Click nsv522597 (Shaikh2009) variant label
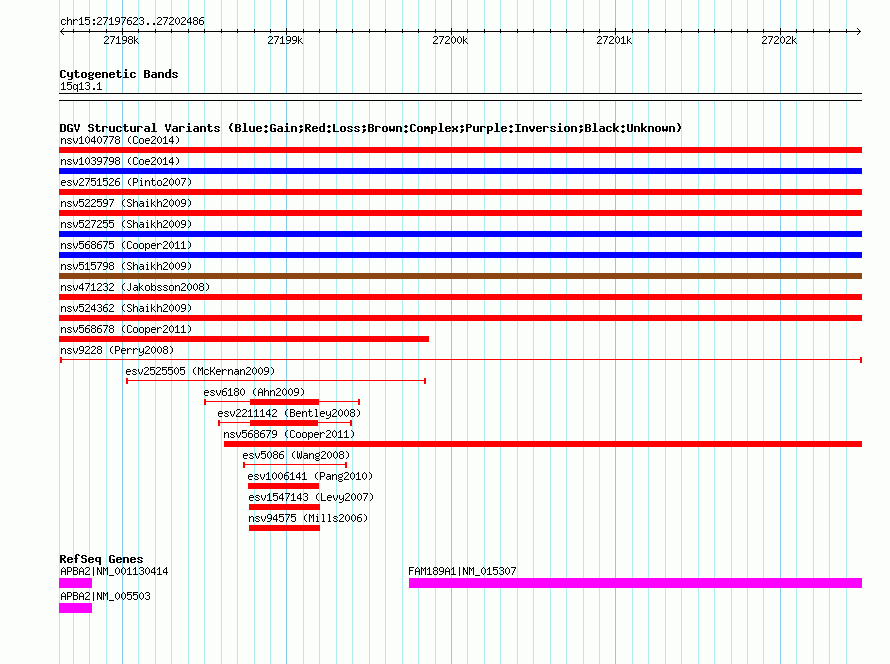Screen dimensions: 890x664 coord(126,203)
